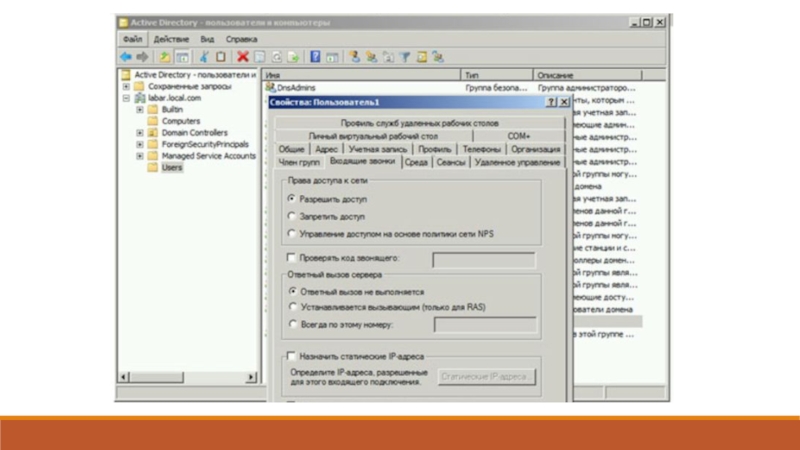The height and width of the screenshot is (450, 800).
Task: Open the Личный виртуальный рабочий стол tab
Action: click(373, 136)
